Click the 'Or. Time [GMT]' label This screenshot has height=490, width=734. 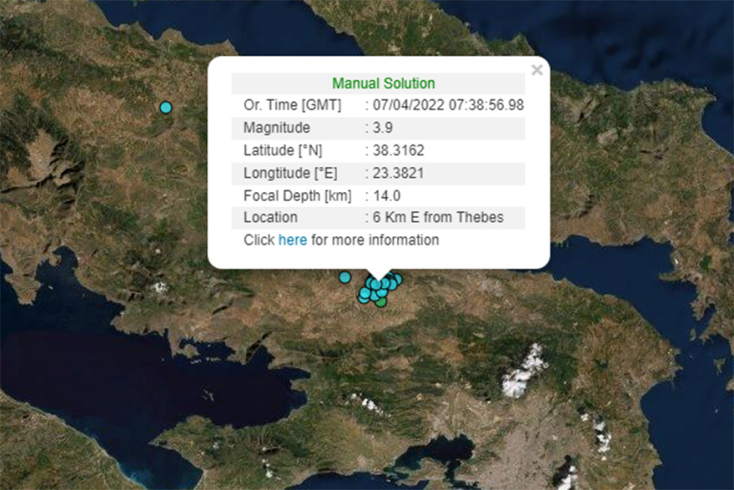(292, 105)
